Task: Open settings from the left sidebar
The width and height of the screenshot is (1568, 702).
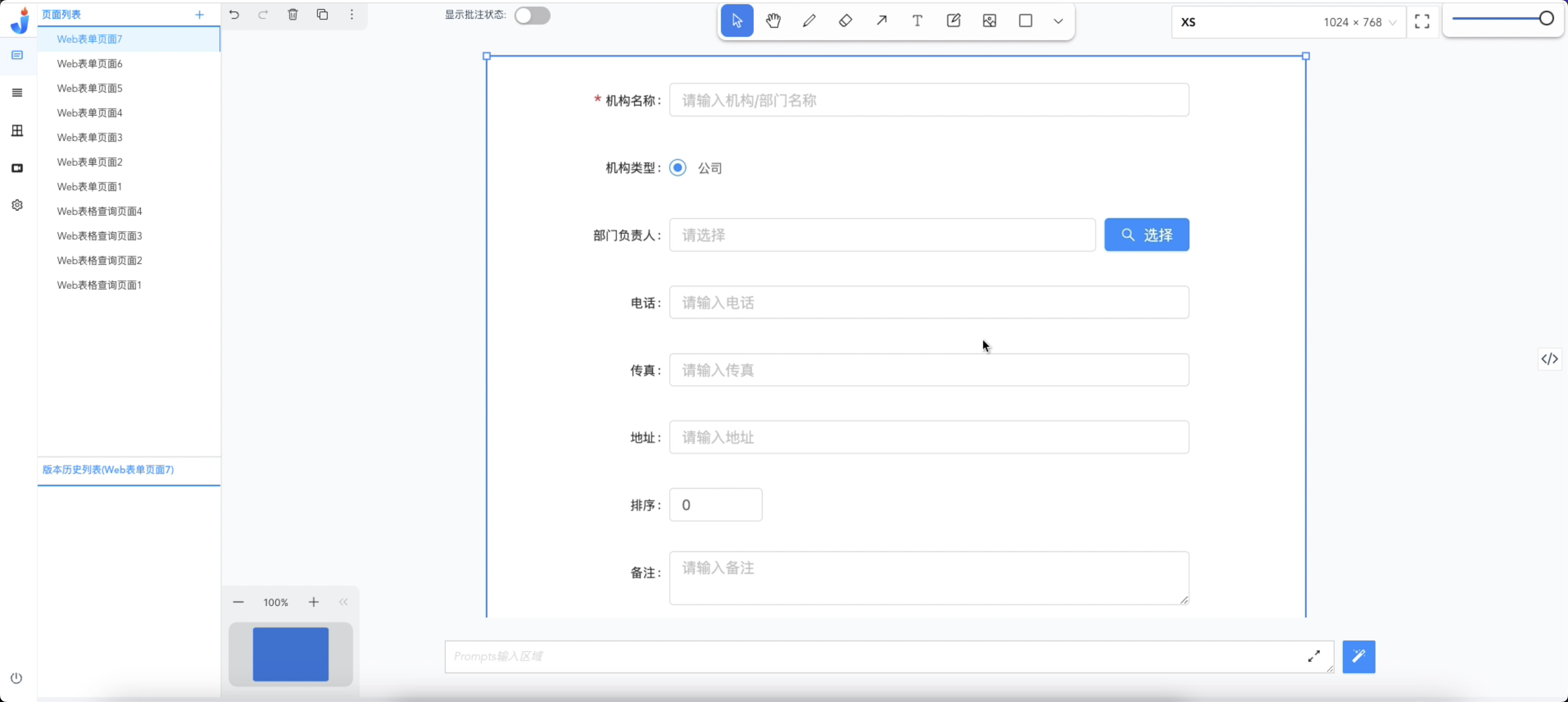Action: [17, 205]
